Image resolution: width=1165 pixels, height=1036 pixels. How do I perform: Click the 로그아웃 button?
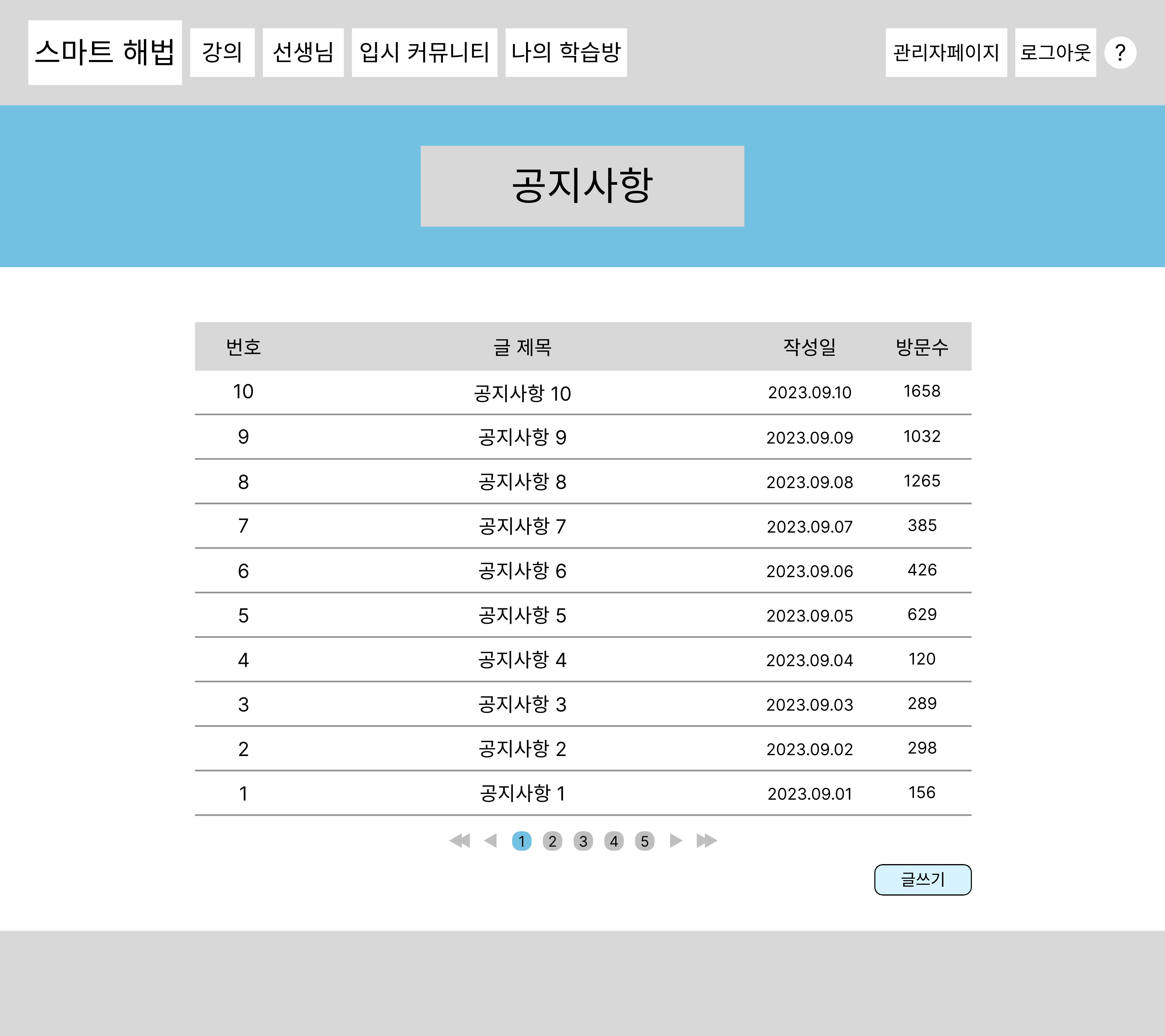1055,52
